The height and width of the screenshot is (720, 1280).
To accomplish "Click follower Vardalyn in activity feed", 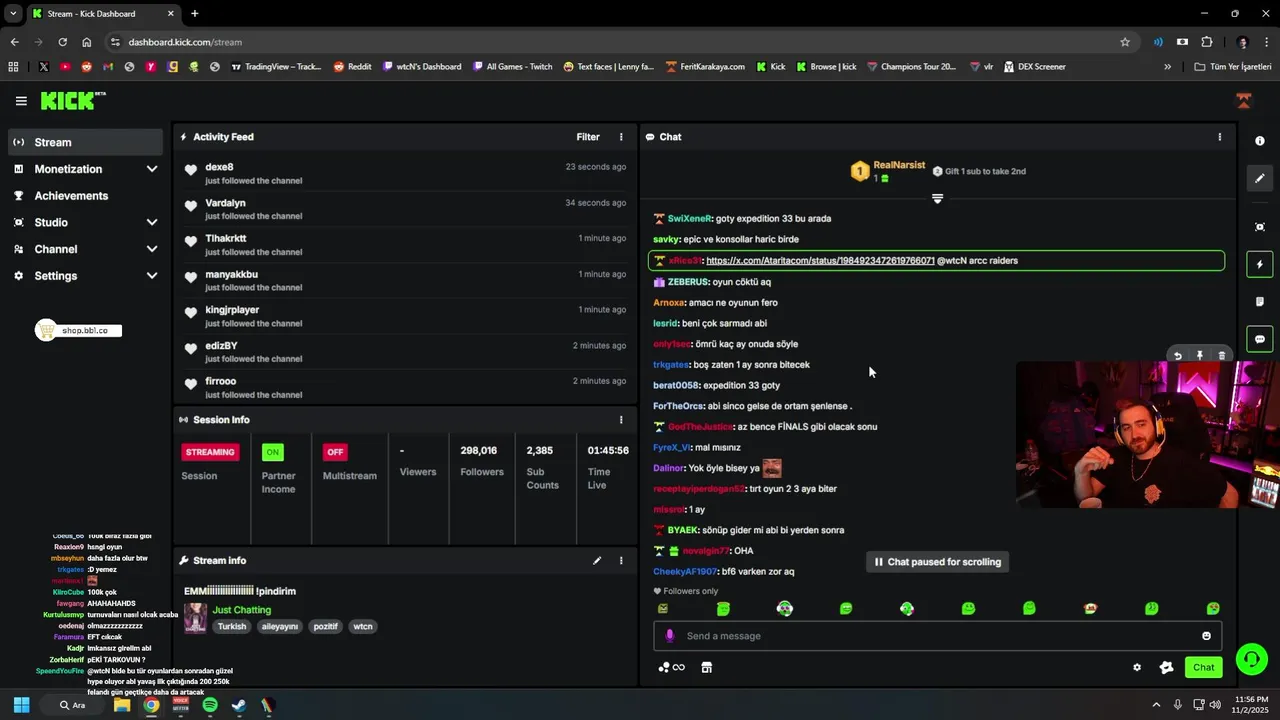I will coord(226,203).
